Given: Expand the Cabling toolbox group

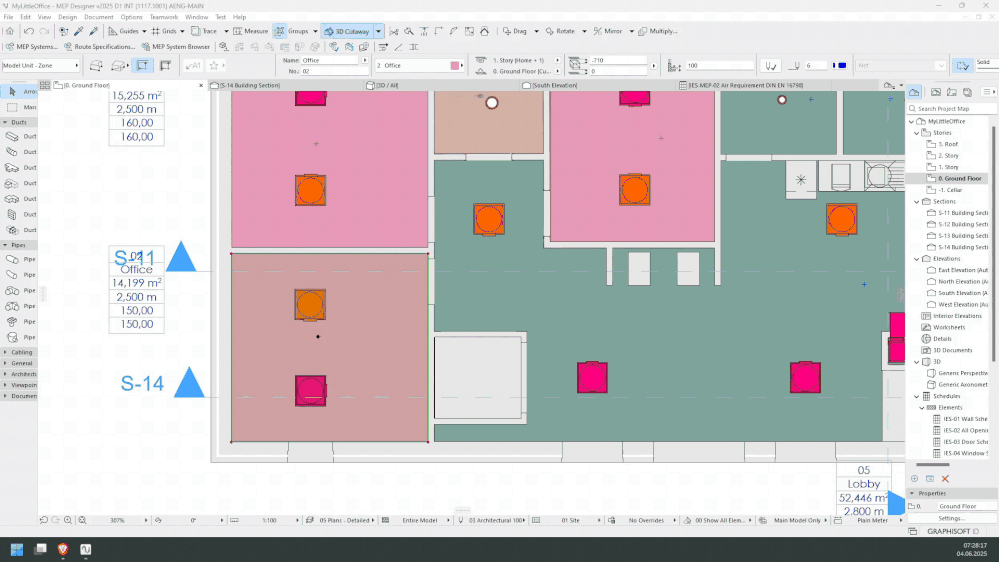Looking at the screenshot, I should (5, 352).
